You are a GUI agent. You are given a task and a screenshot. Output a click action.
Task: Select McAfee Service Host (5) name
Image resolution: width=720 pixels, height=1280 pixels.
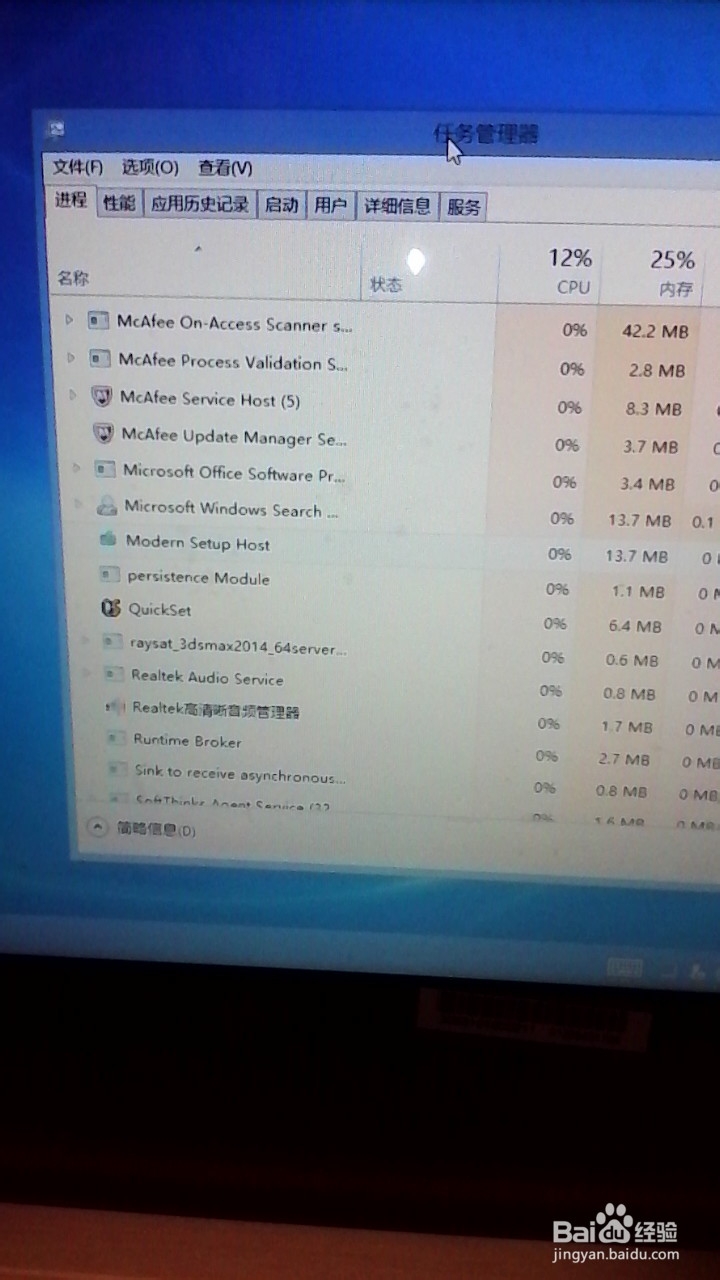click(x=210, y=399)
